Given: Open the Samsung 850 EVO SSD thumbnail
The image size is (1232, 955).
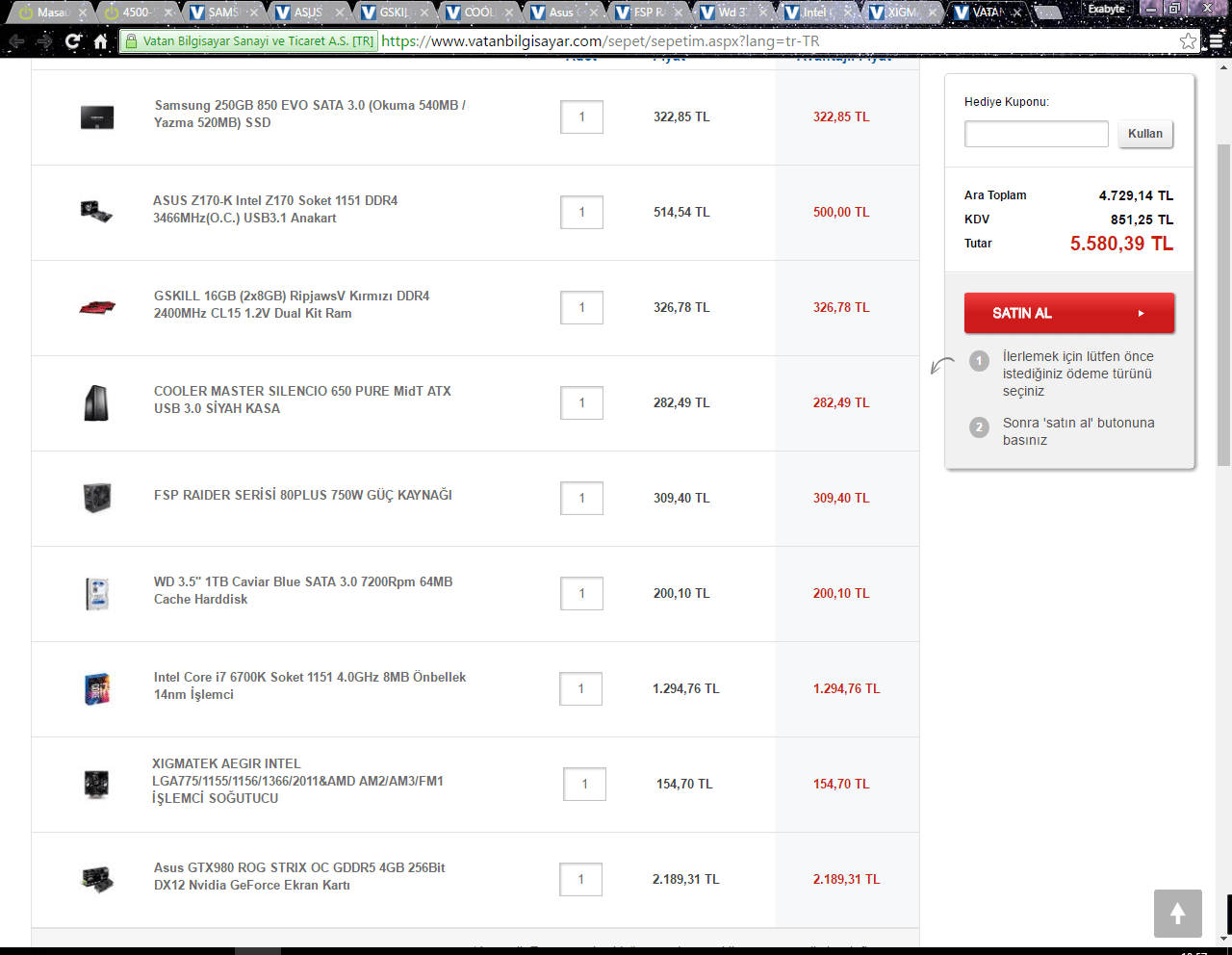Looking at the screenshot, I should click(96, 117).
